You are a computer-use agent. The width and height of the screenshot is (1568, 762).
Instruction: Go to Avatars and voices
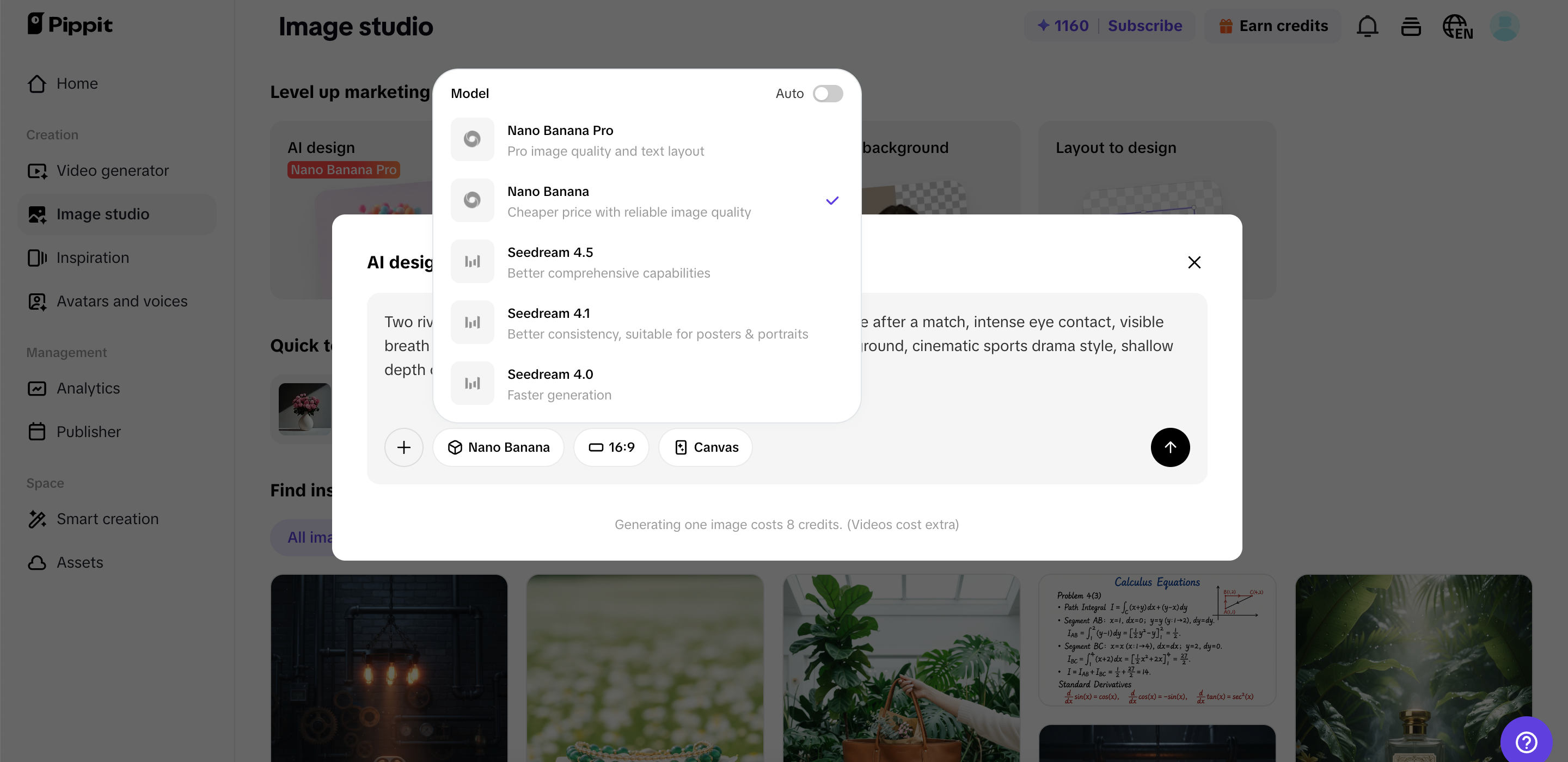(x=122, y=302)
